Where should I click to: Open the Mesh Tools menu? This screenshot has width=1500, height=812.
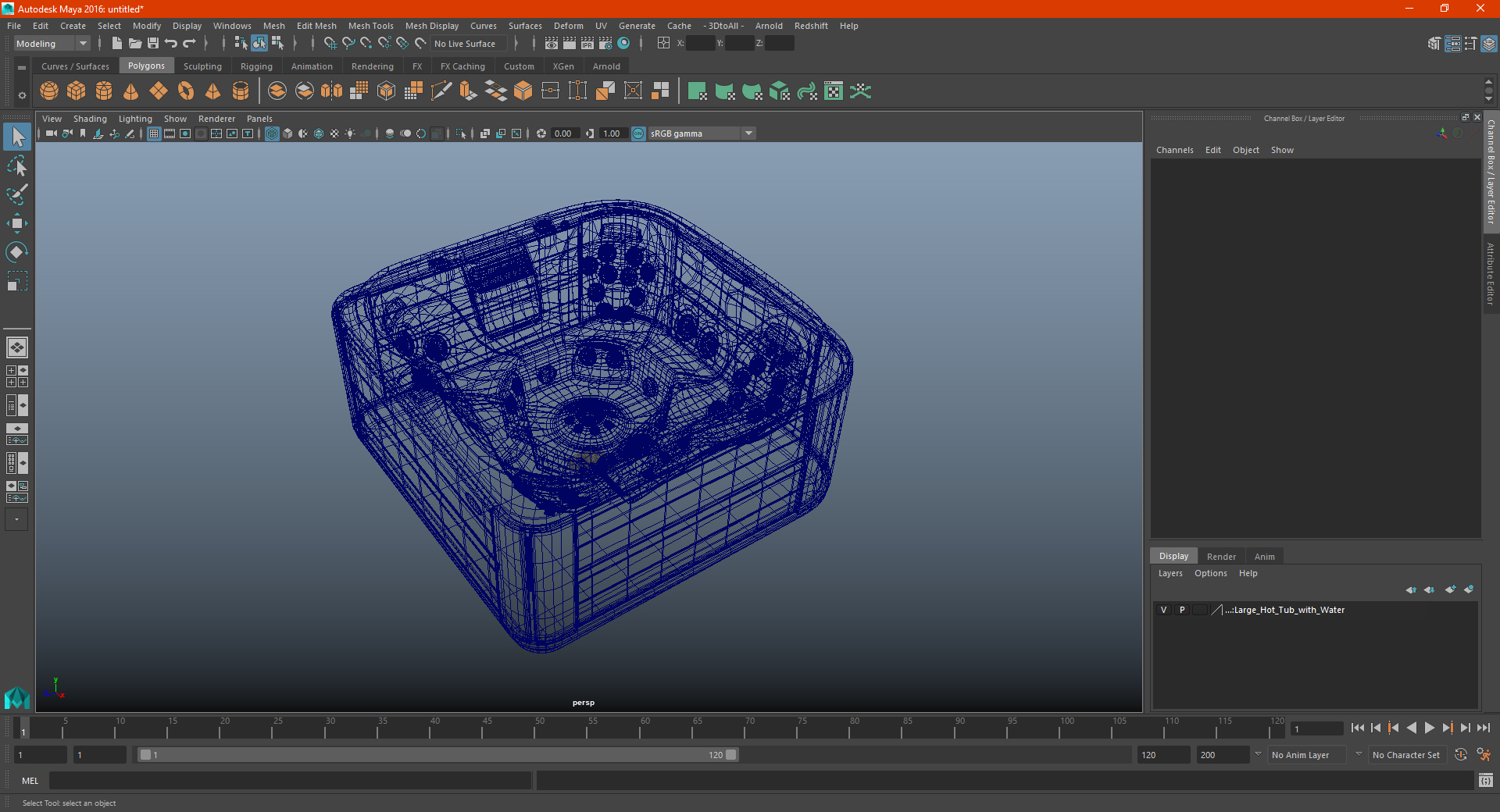click(370, 26)
